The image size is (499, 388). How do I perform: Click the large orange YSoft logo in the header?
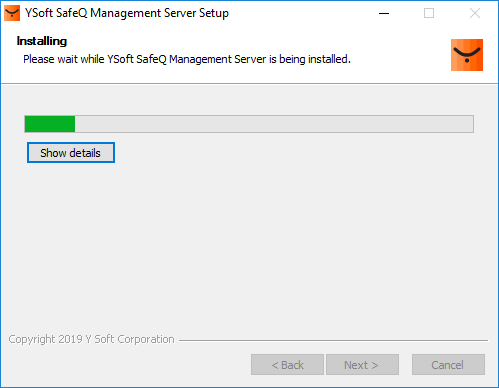point(467,55)
